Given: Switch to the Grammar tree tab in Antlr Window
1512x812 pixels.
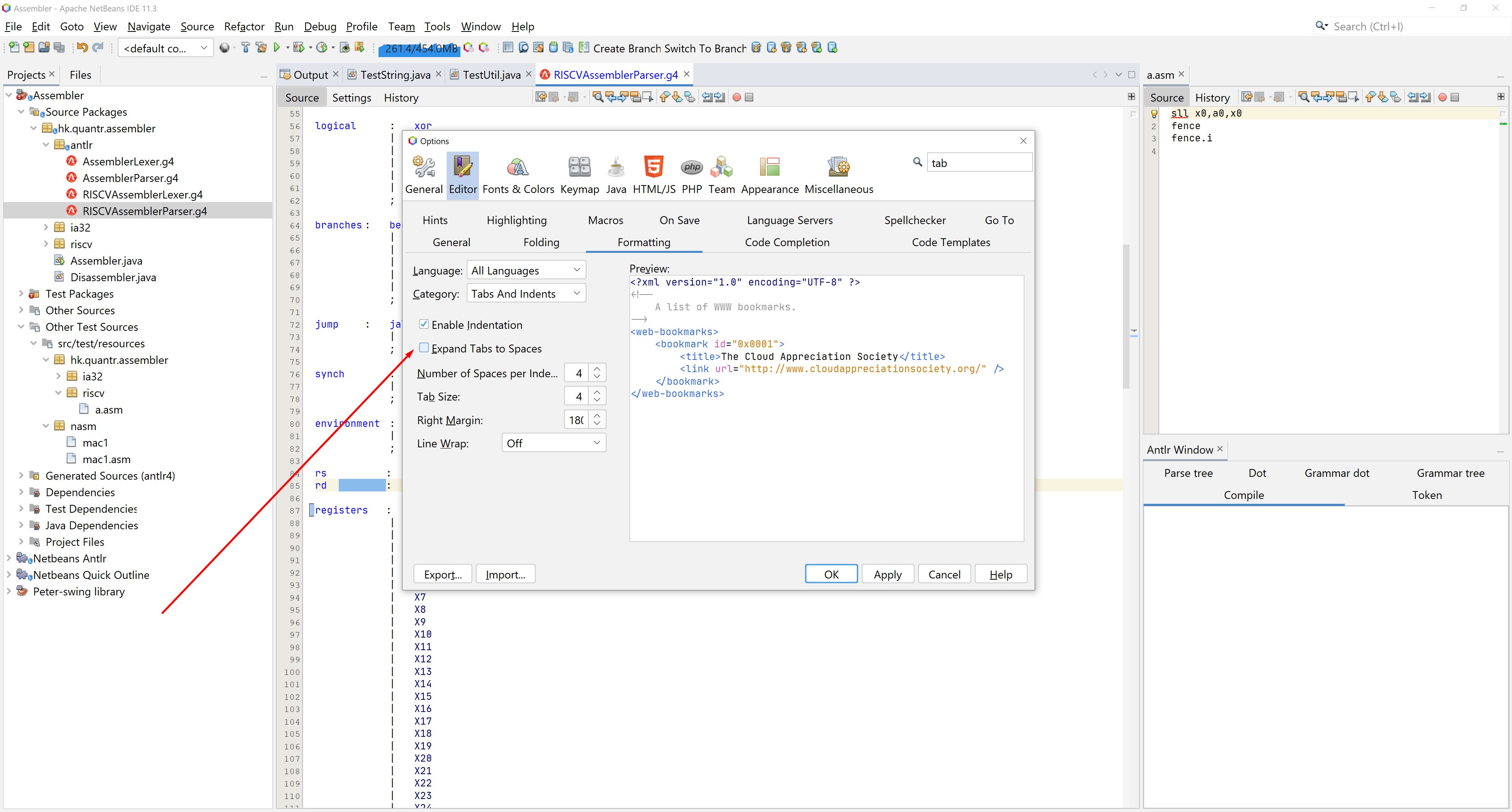Looking at the screenshot, I should coord(1450,473).
